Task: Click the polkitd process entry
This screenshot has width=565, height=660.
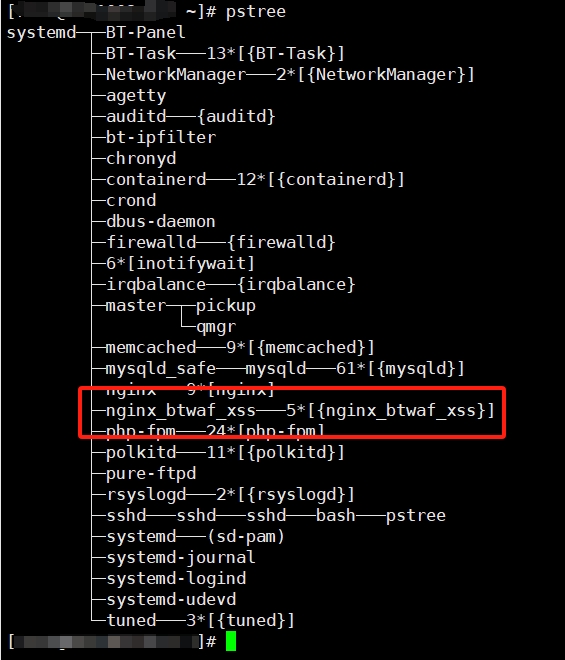Action: [141, 452]
